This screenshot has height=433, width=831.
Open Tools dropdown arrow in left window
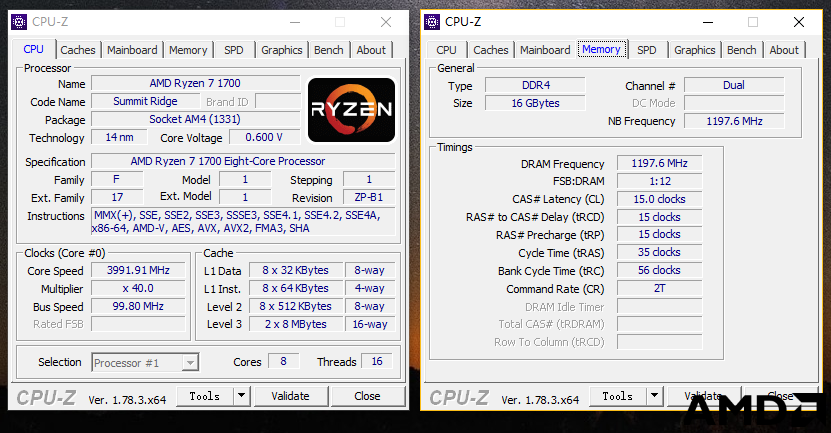click(242, 395)
